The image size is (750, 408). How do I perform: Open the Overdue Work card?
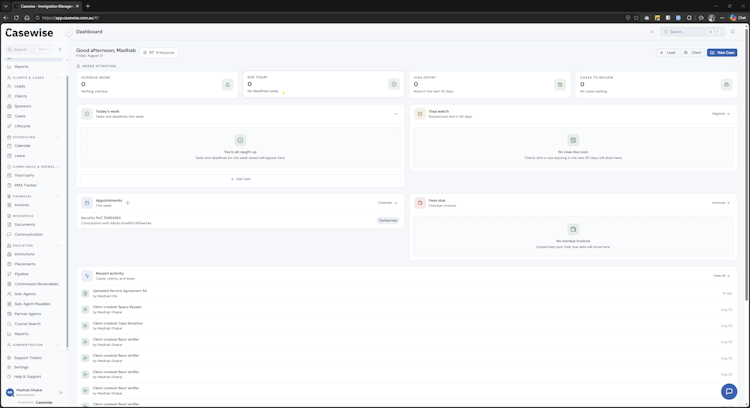157,85
